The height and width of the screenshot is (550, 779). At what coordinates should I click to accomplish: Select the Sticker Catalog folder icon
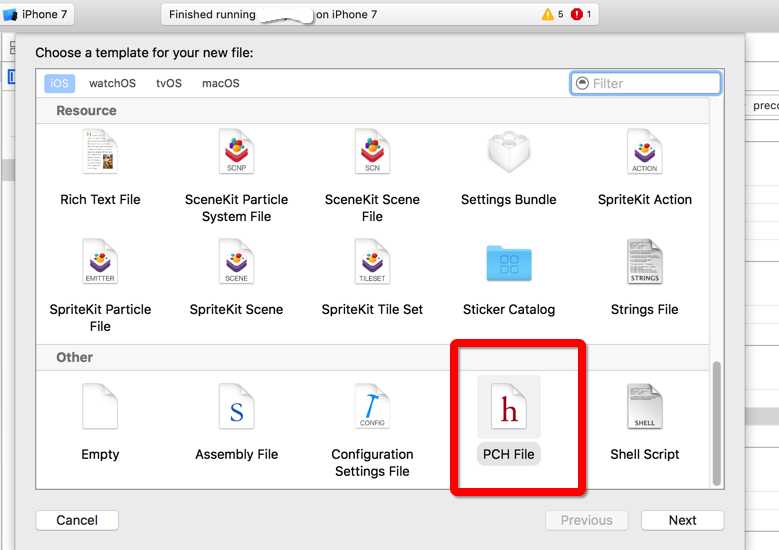[509, 263]
